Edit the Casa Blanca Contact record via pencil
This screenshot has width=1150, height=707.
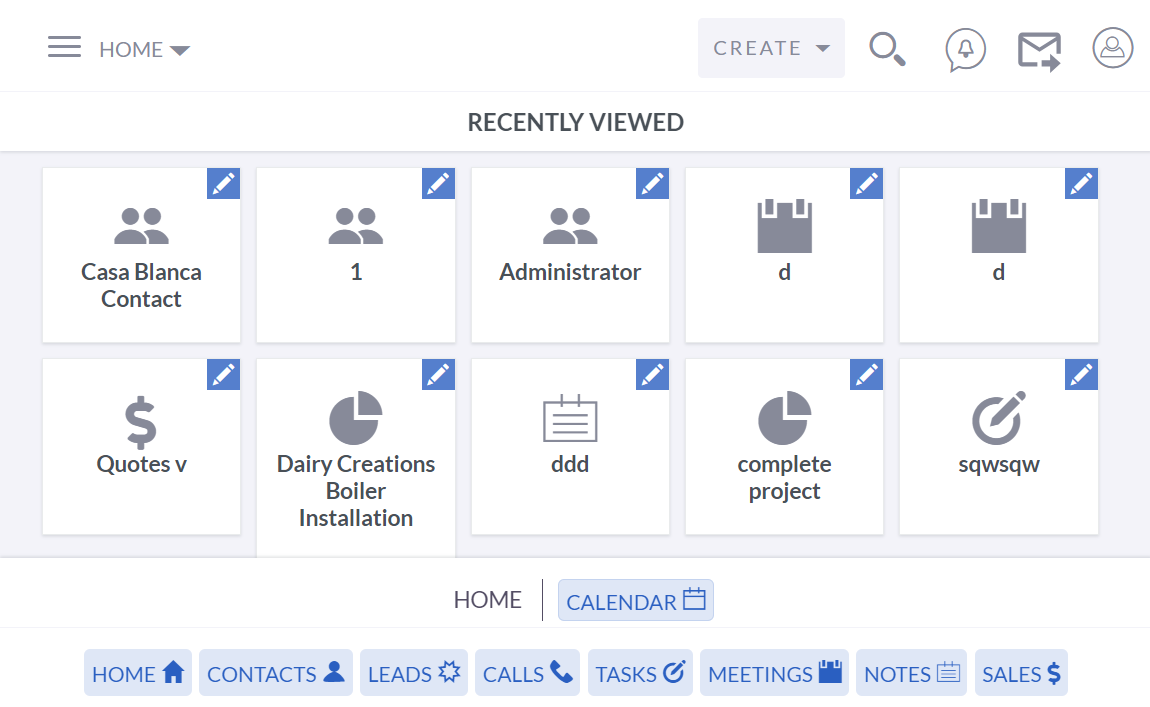pos(223,183)
